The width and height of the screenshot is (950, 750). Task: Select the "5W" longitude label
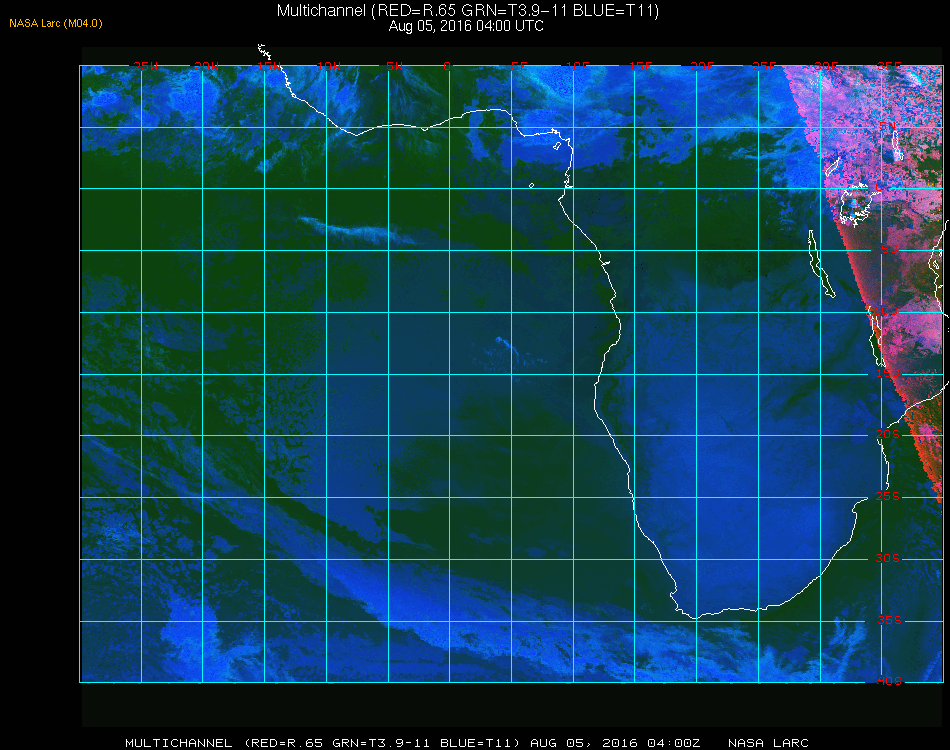click(x=394, y=66)
